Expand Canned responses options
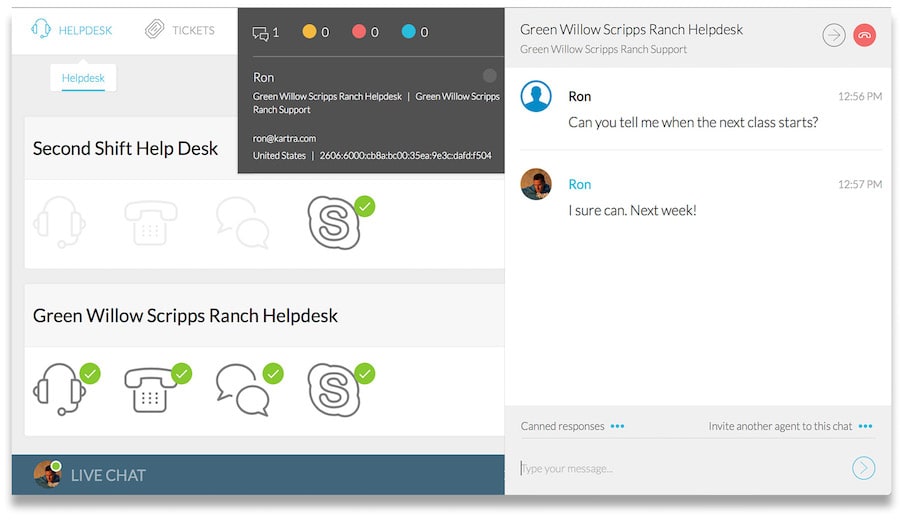This screenshot has width=900, height=525. [x=617, y=426]
